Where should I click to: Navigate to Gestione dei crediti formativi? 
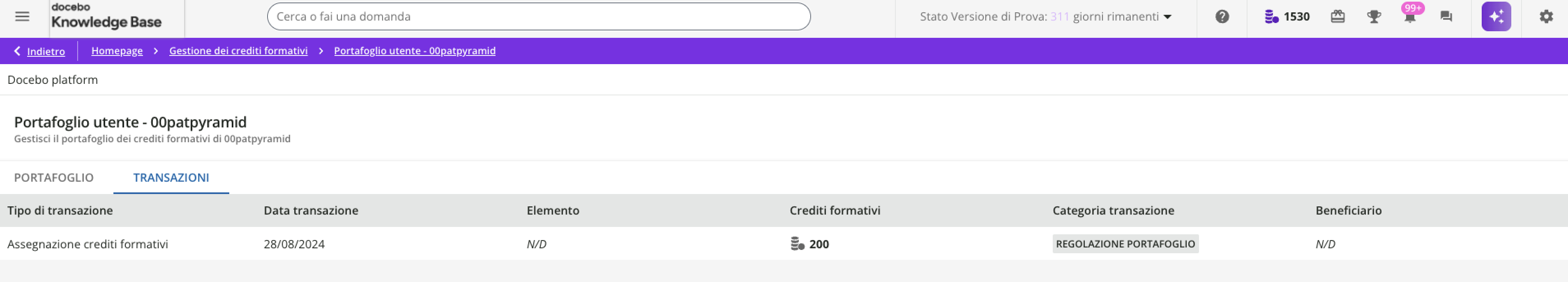pyautogui.click(x=238, y=51)
